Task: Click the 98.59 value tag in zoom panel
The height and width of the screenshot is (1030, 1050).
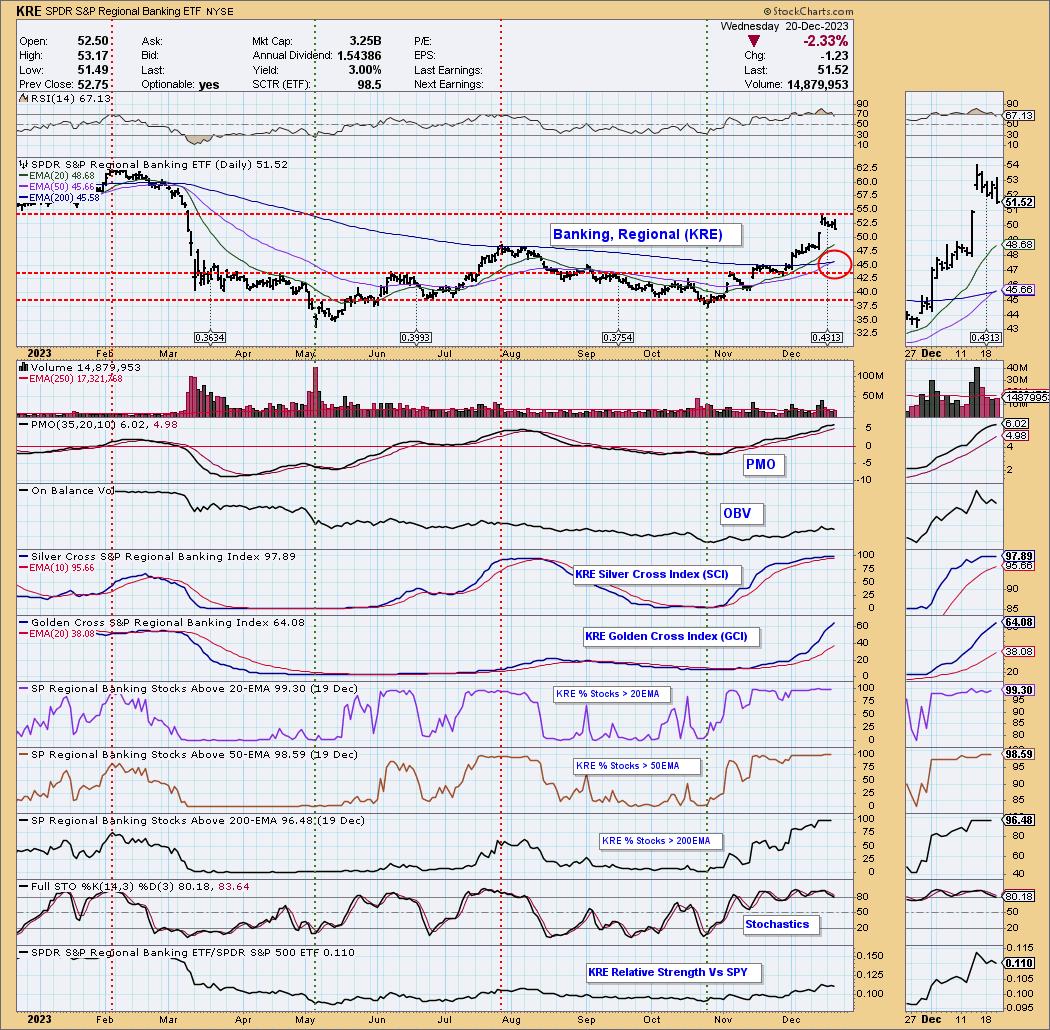Action: tap(1019, 754)
